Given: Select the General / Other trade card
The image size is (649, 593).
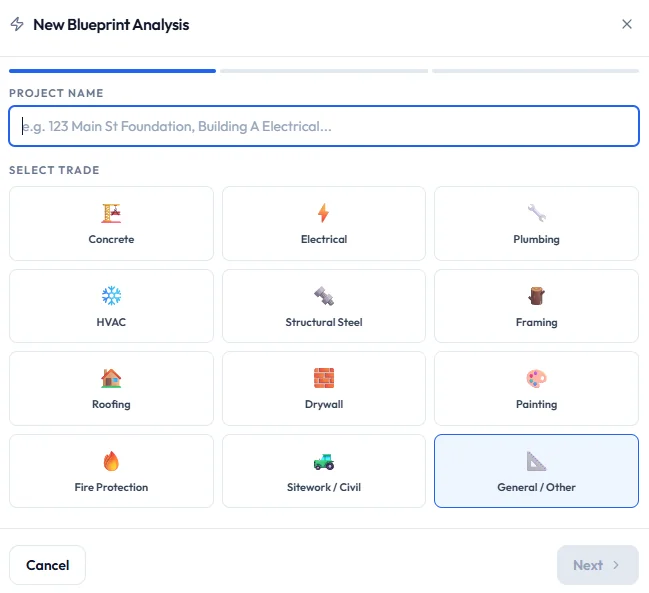Looking at the screenshot, I should (536, 471).
